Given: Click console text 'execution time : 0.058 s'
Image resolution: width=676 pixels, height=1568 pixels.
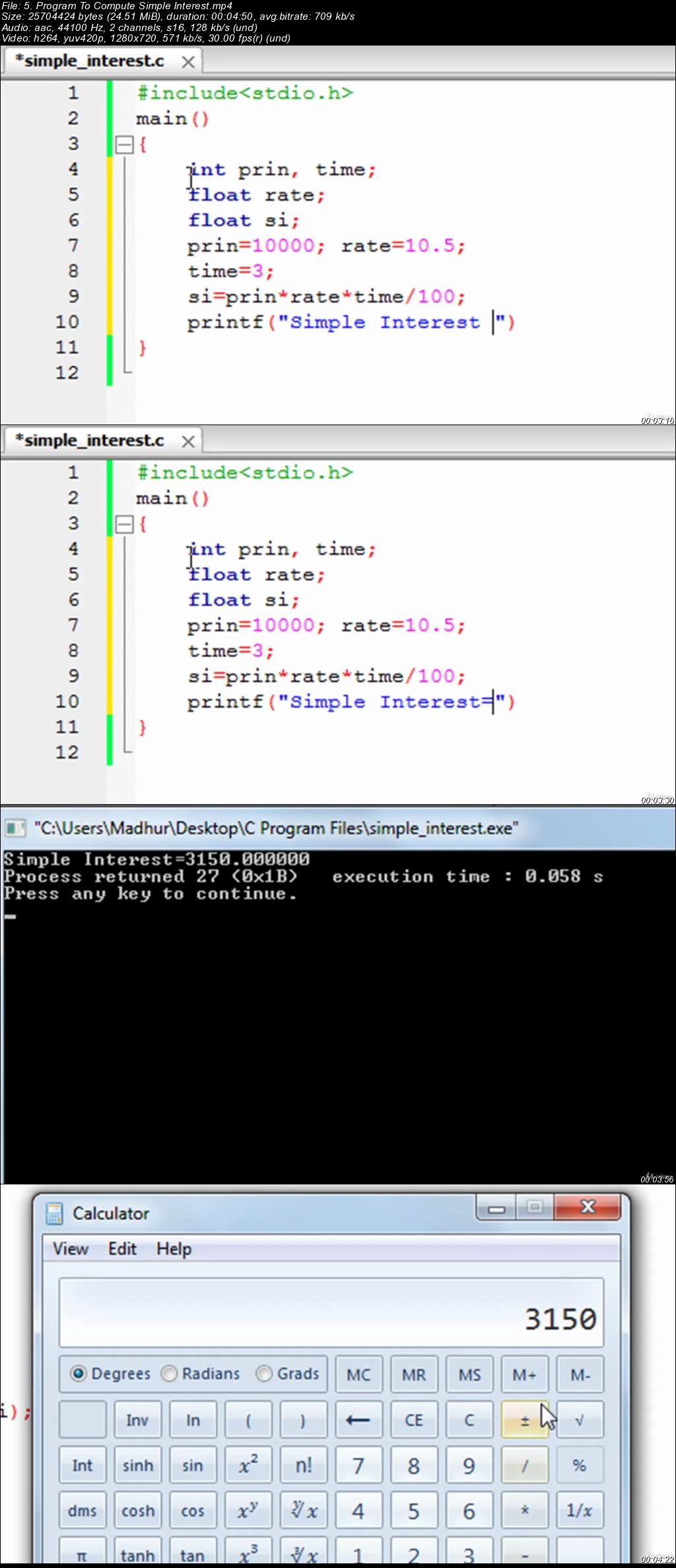Looking at the screenshot, I should 467,877.
